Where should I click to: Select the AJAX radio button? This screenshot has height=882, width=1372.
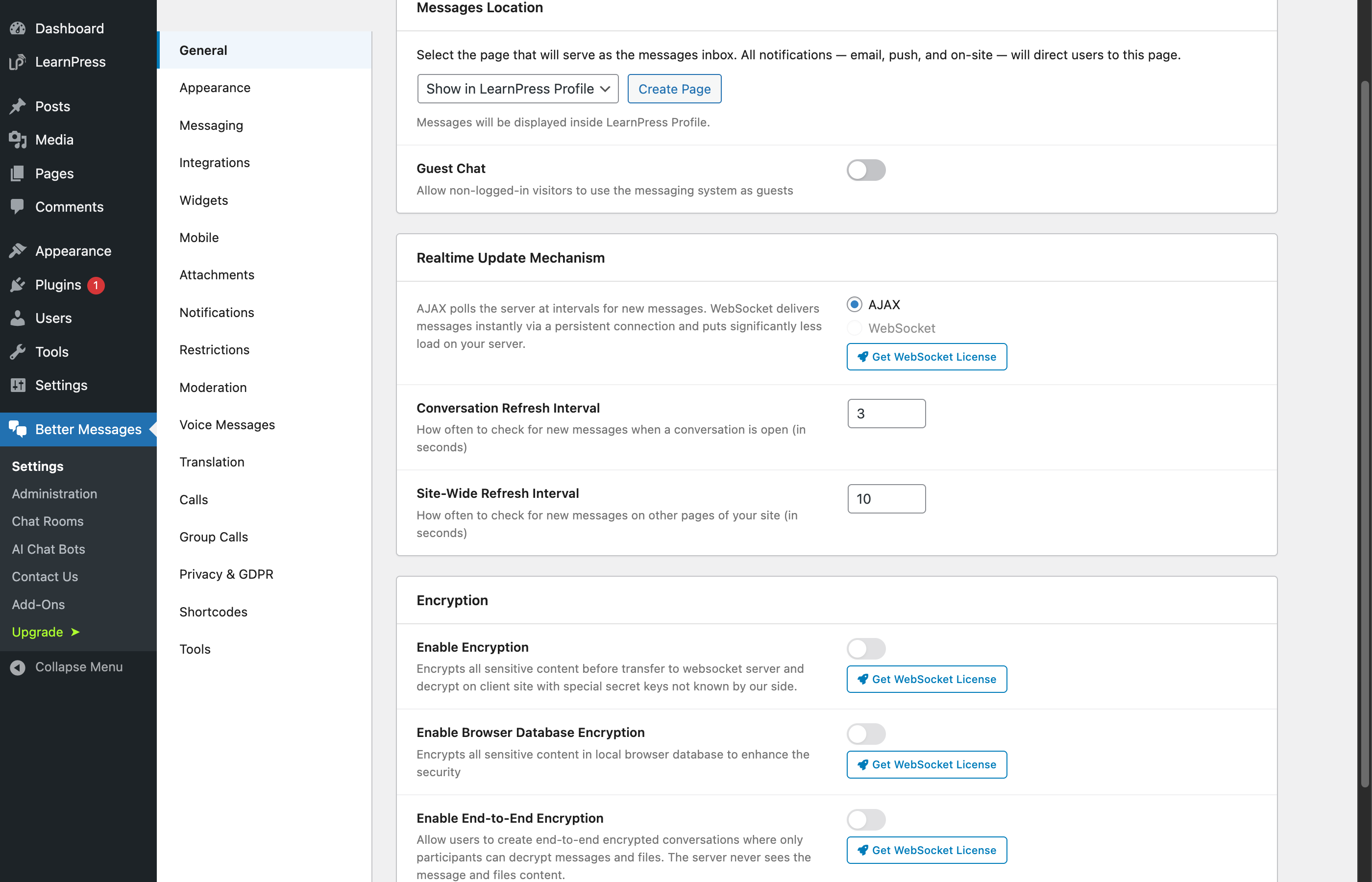[855, 304]
